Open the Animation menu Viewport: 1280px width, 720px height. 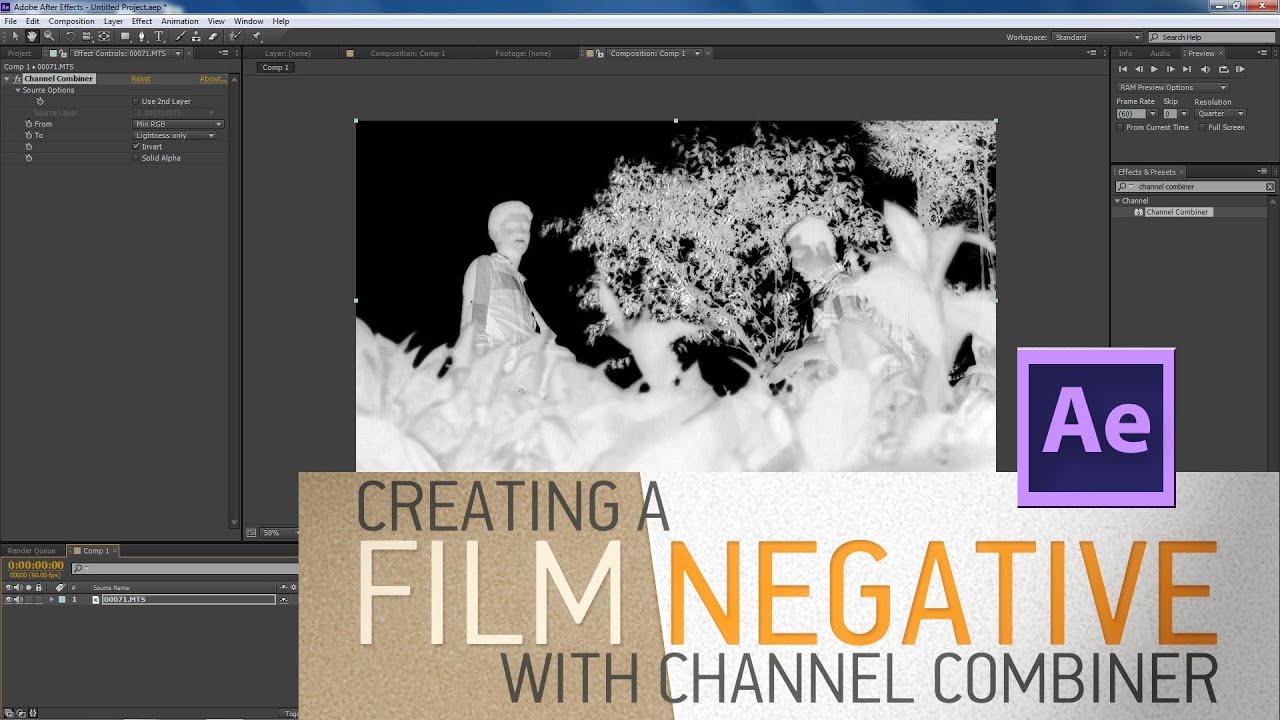pyautogui.click(x=180, y=21)
